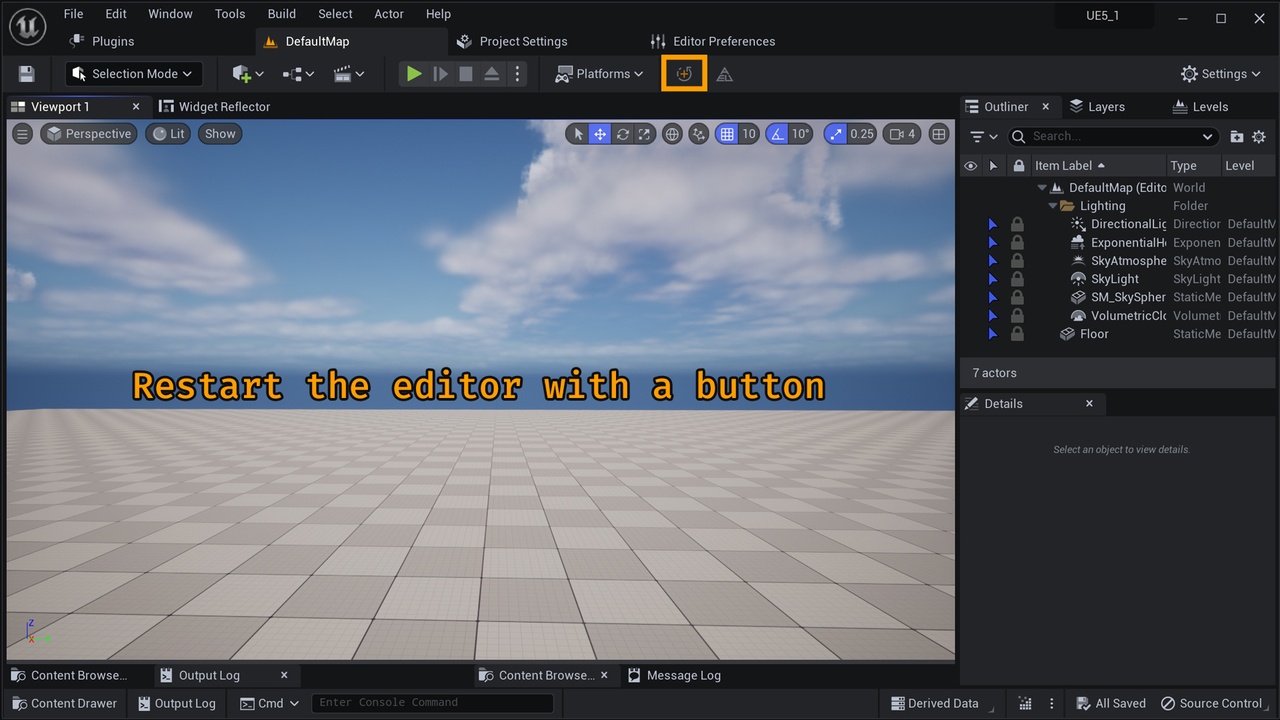Collapse the Lighting folder in the Outliner
Viewport: 1280px width, 720px height.
(x=1053, y=206)
